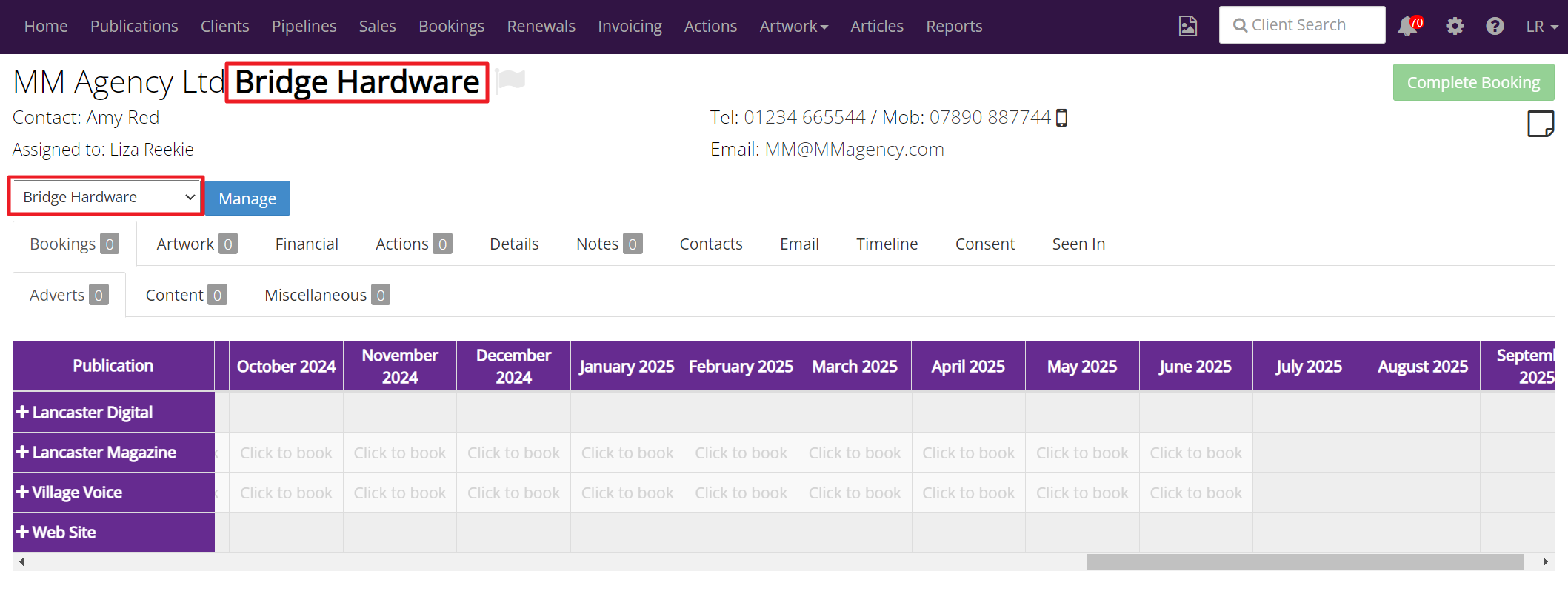Select the Adverts sub-tab
The height and width of the screenshot is (594, 1568).
(69, 295)
